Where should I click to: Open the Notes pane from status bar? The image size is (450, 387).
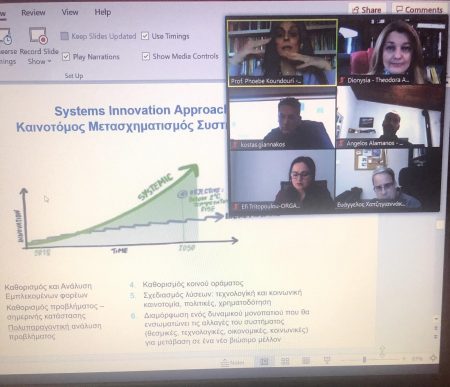[232, 363]
